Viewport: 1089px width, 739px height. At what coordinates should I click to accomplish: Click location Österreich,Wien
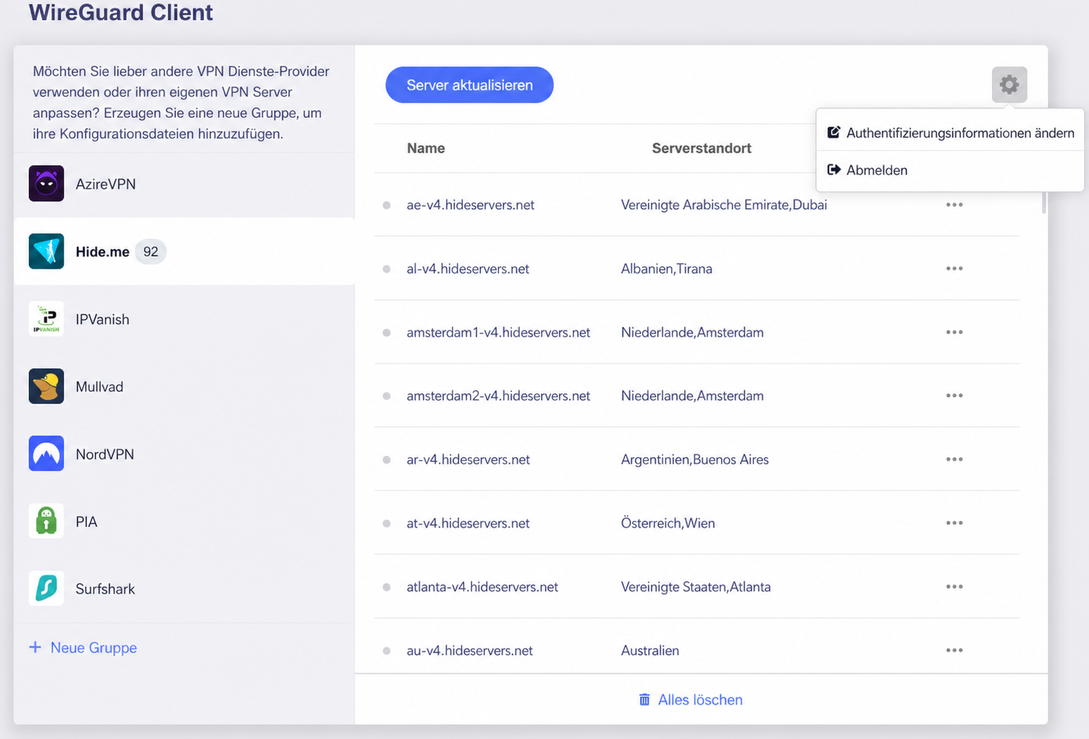coord(668,523)
